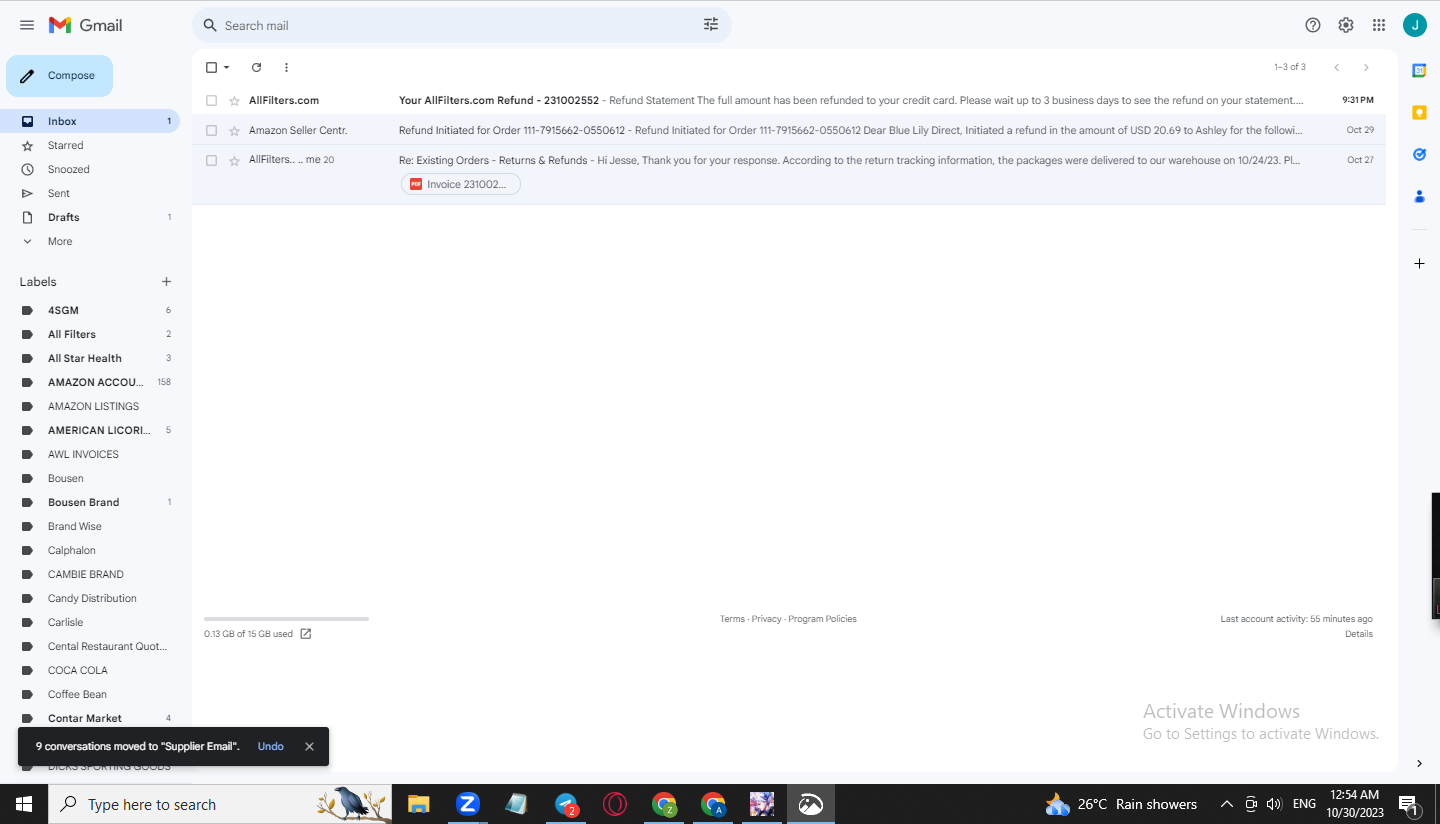
Task: Open Google Keep side panel icon
Action: pyautogui.click(x=1419, y=113)
